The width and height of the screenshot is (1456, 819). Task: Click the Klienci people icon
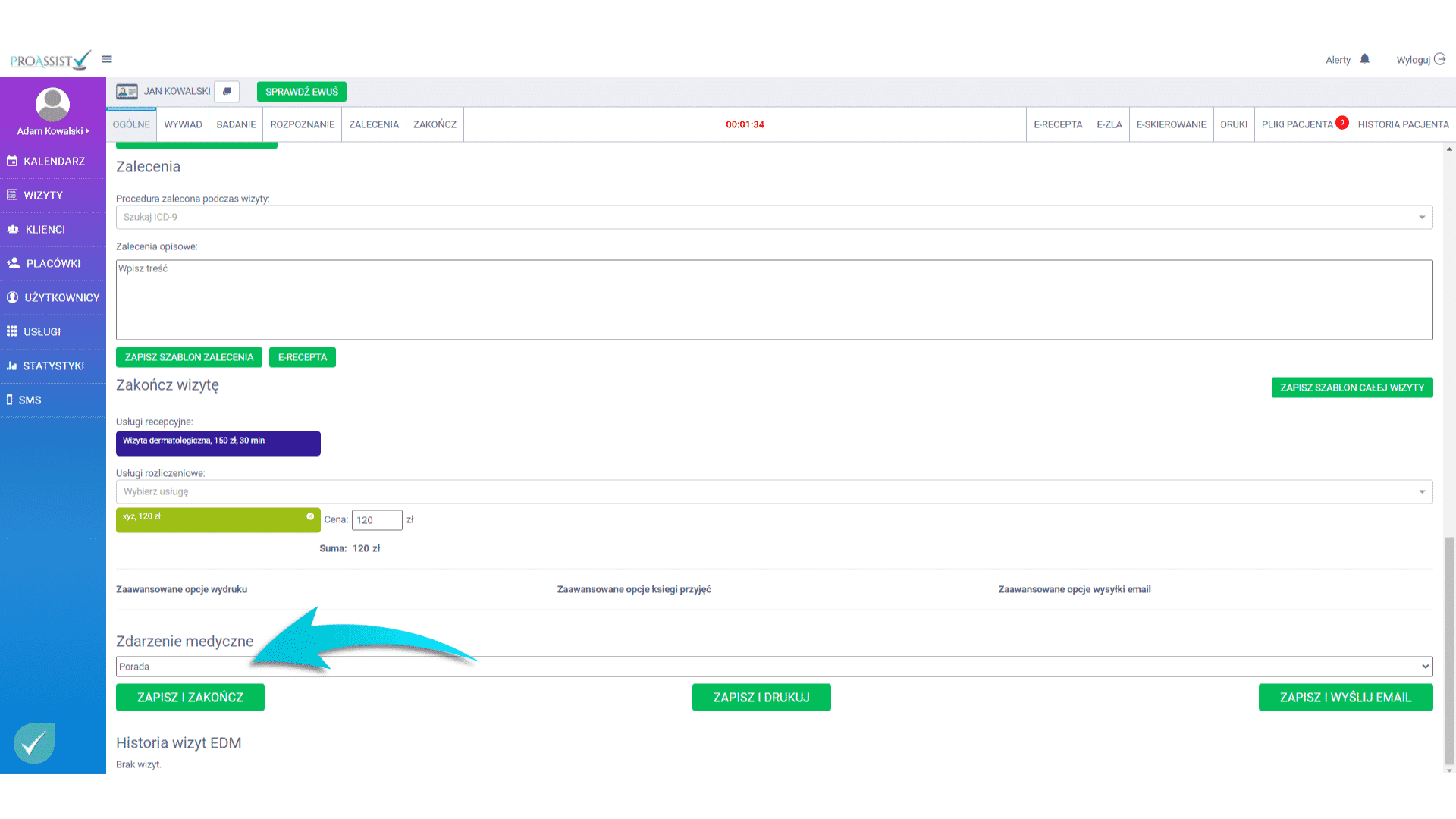tap(13, 229)
